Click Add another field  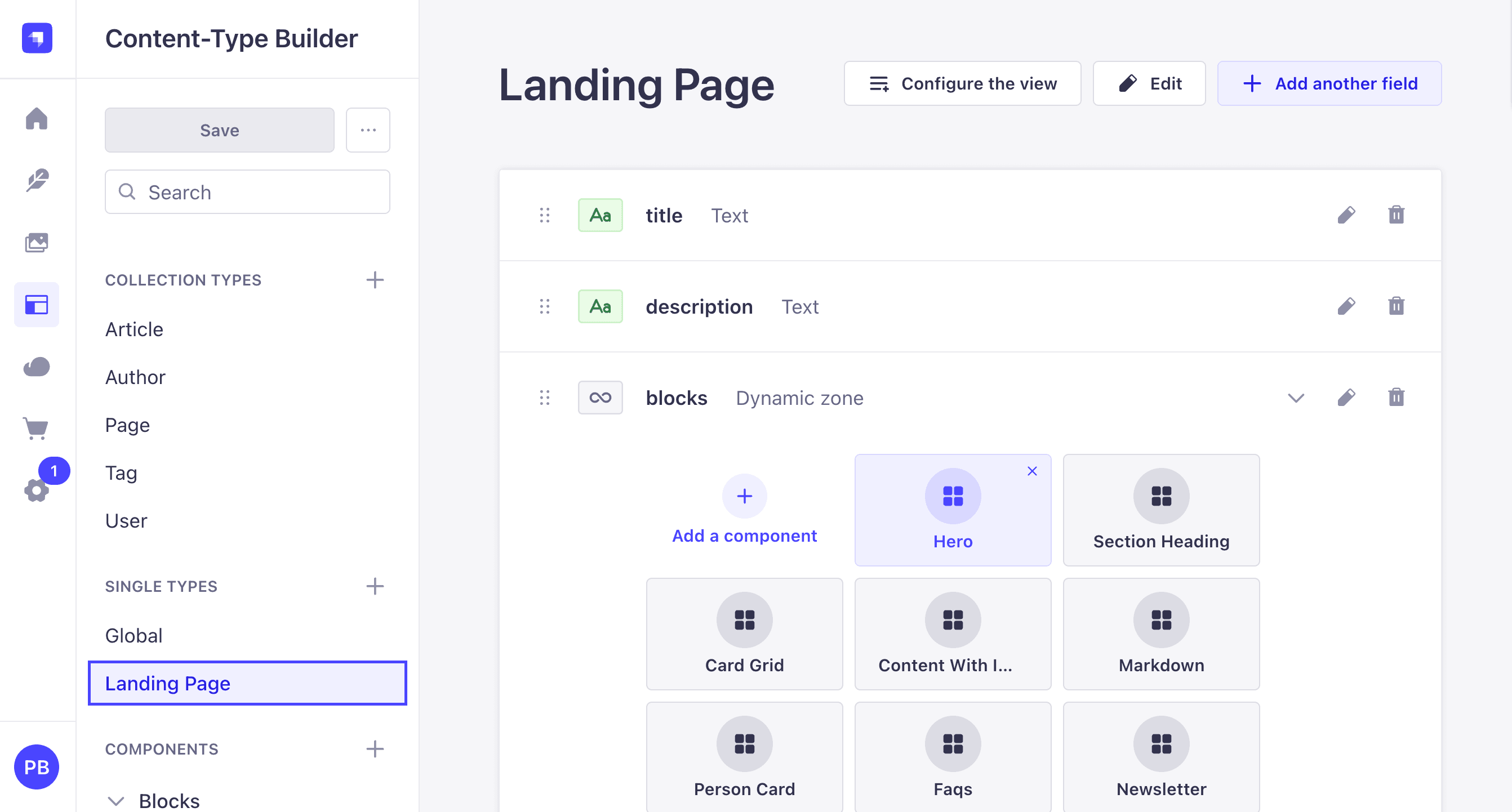[1329, 84]
